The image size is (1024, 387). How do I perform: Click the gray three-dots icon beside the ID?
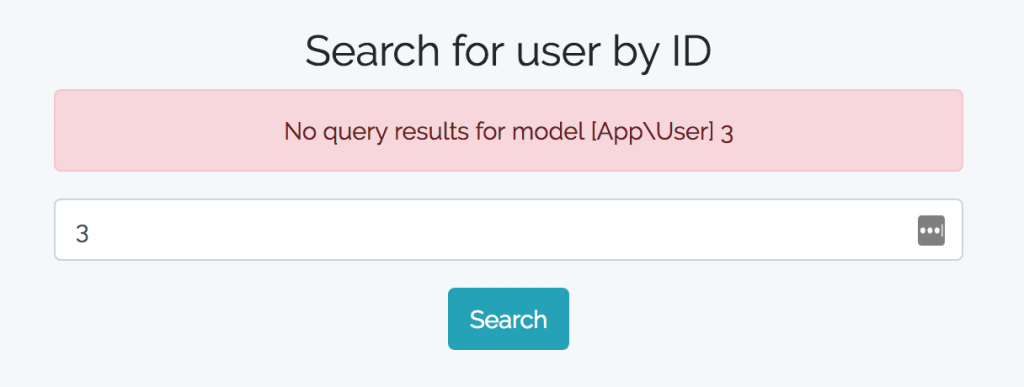pos(931,230)
